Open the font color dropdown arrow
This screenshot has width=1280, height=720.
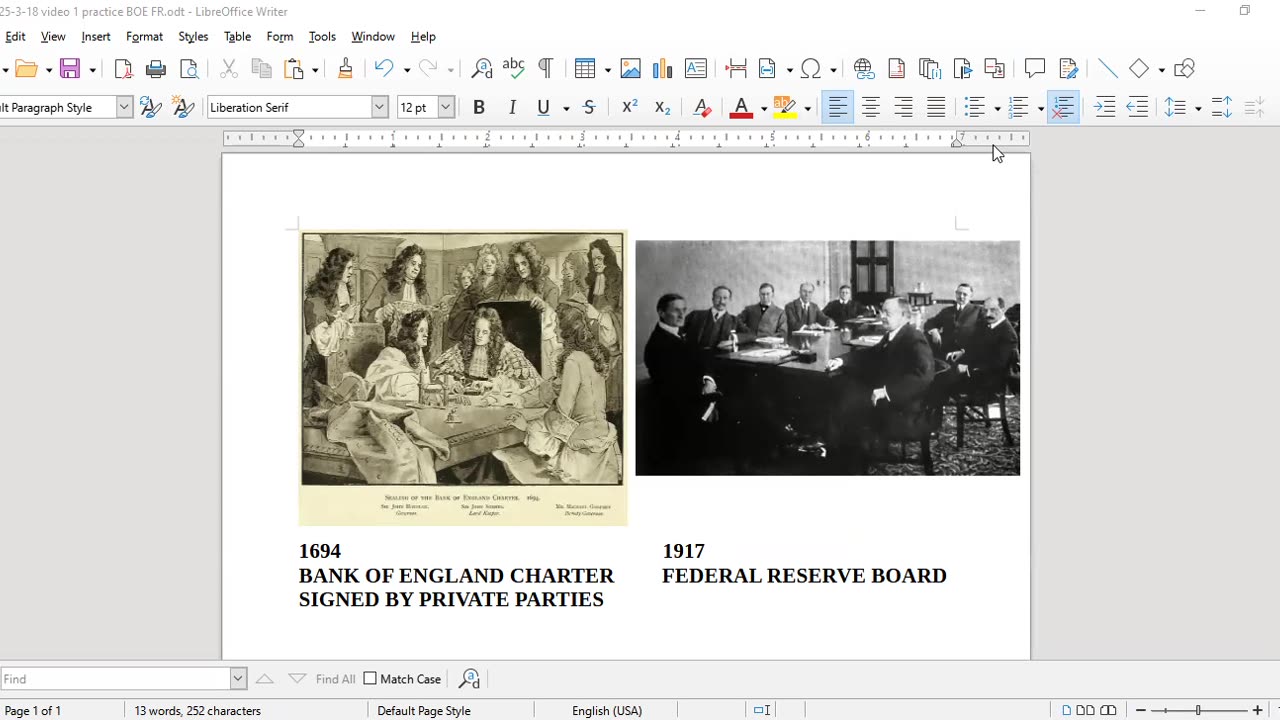click(x=763, y=108)
